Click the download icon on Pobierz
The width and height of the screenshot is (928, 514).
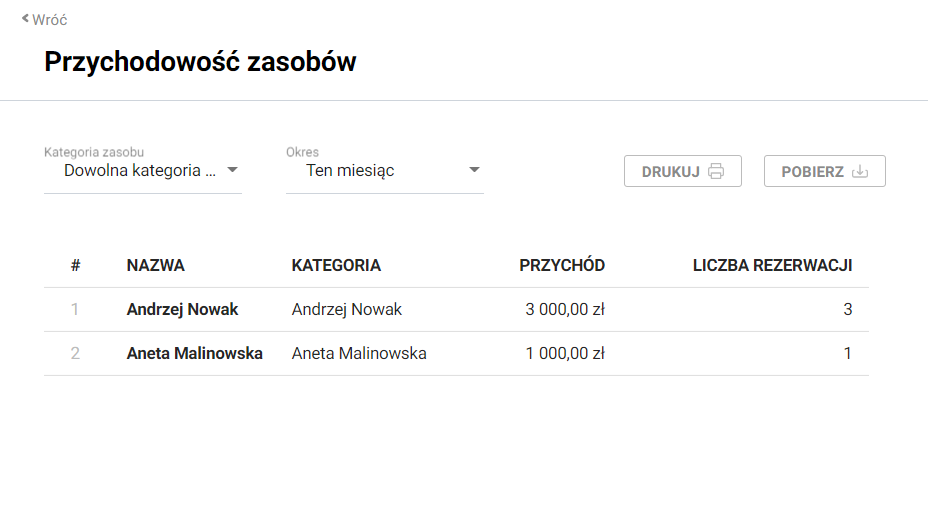pos(860,171)
